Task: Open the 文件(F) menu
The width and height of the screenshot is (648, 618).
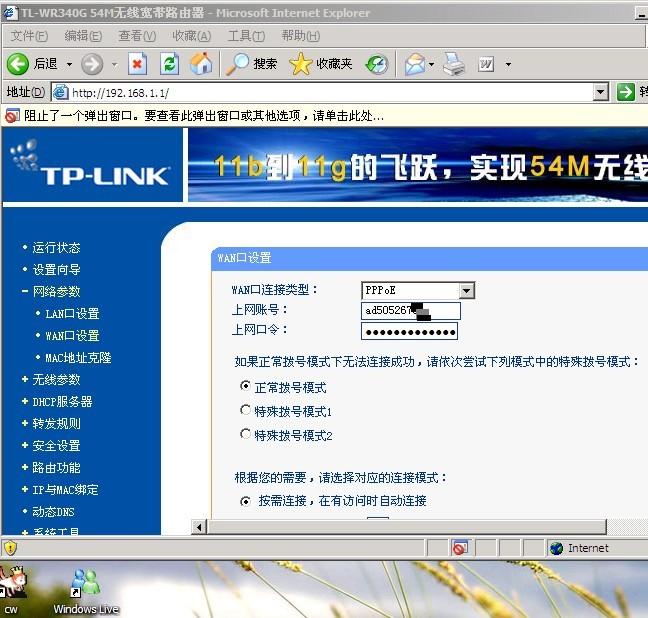Action: click(29, 36)
